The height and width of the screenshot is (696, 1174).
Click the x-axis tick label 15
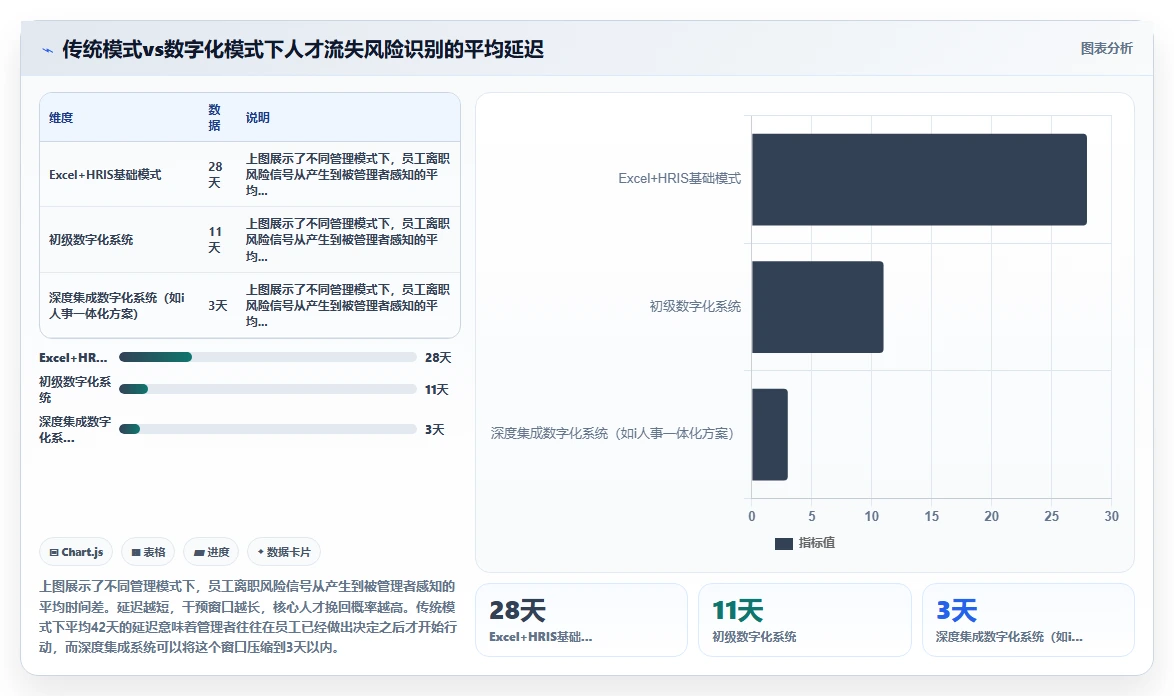[x=931, y=516]
